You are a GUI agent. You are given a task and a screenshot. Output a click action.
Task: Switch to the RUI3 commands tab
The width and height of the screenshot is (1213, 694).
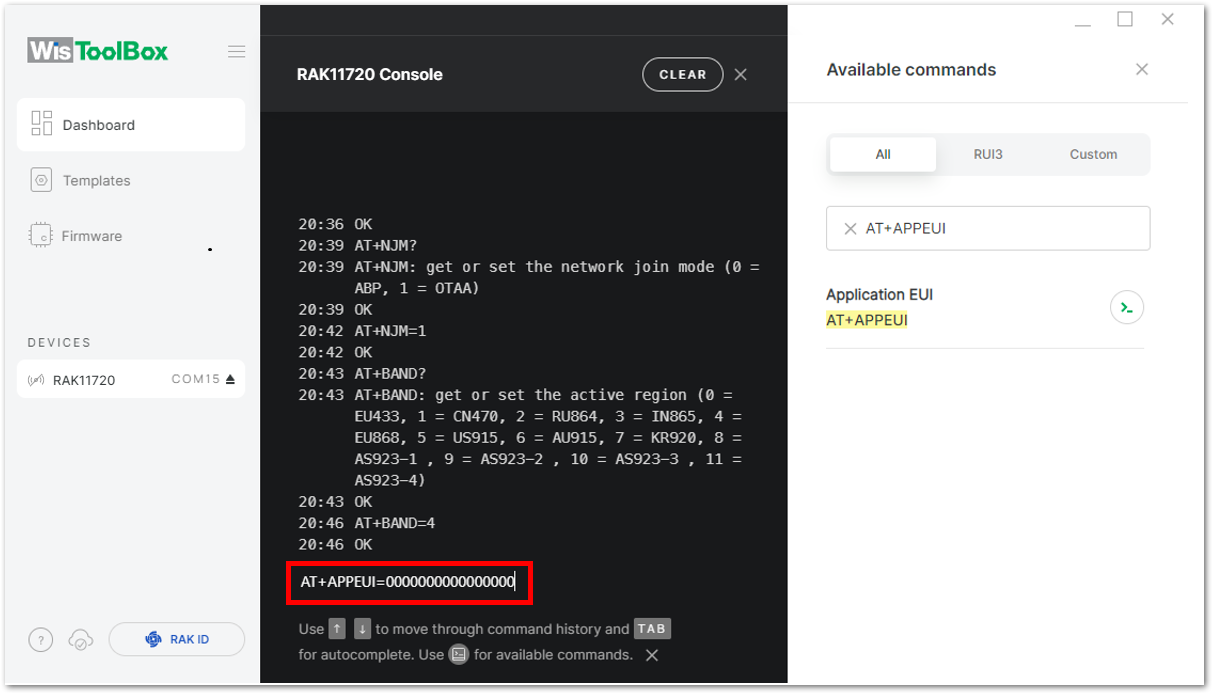(x=988, y=155)
